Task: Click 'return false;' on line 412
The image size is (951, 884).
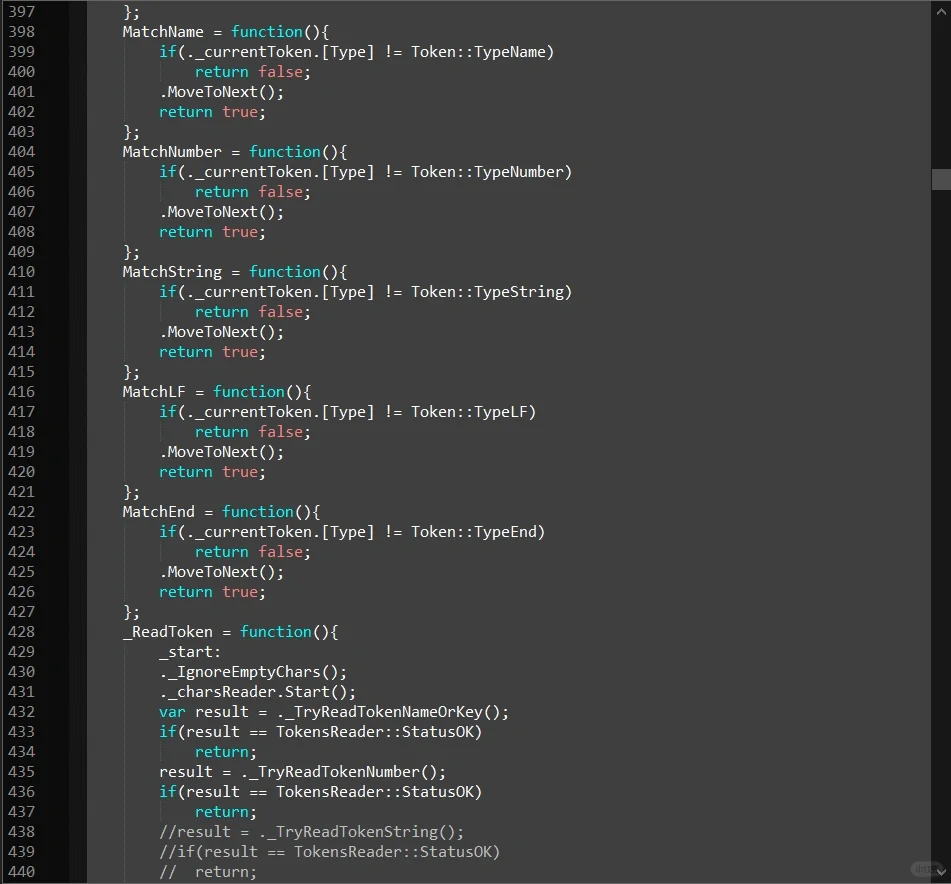Action: (x=252, y=312)
